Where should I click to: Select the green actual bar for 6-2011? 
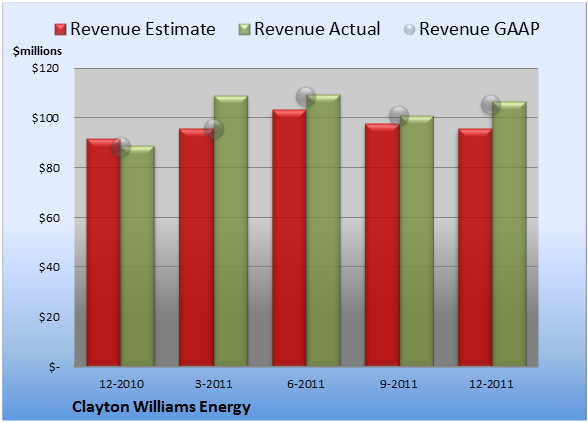click(323, 230)
